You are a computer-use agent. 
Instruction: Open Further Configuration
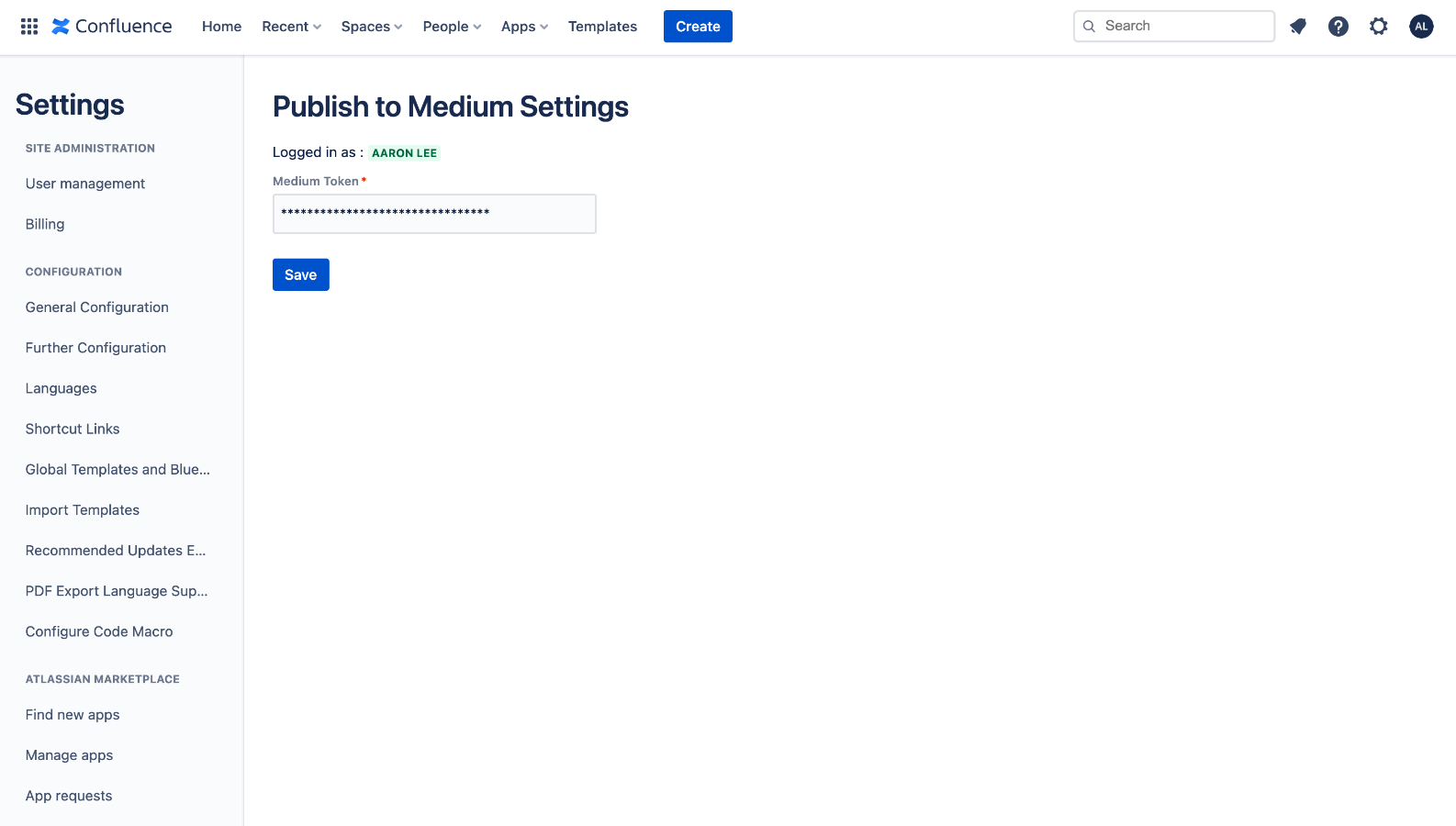[95, 348]
